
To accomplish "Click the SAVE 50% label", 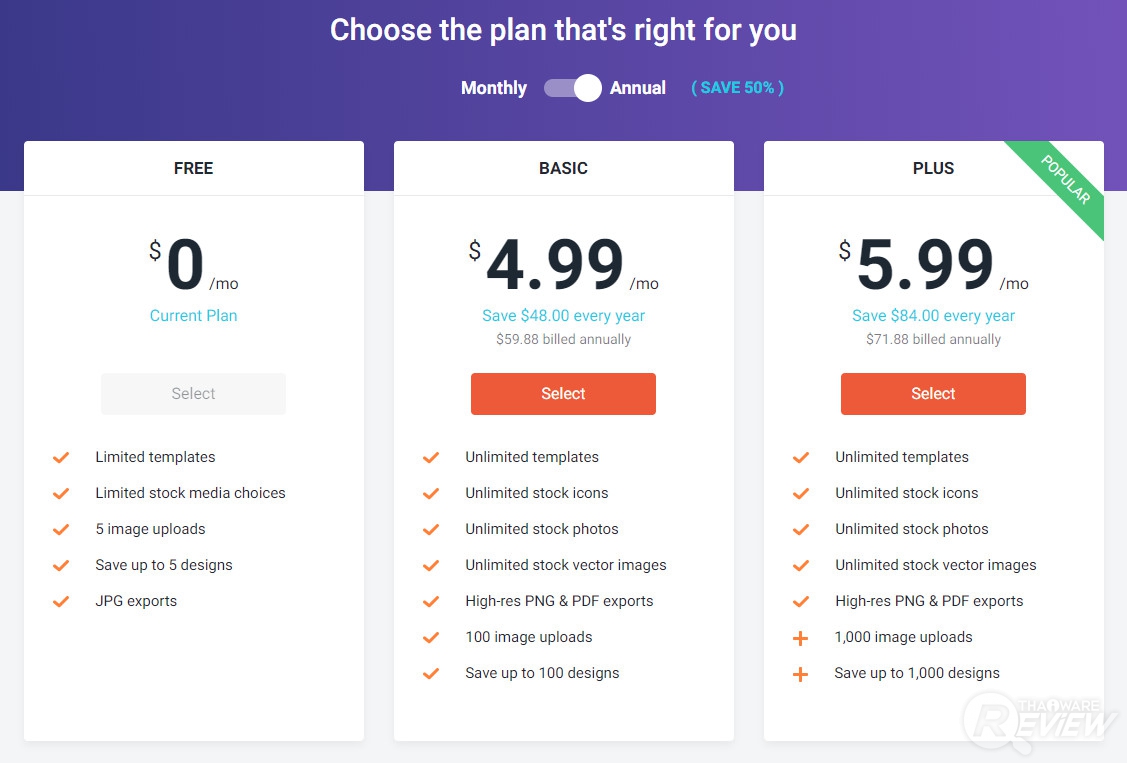I will coord(737,88).
